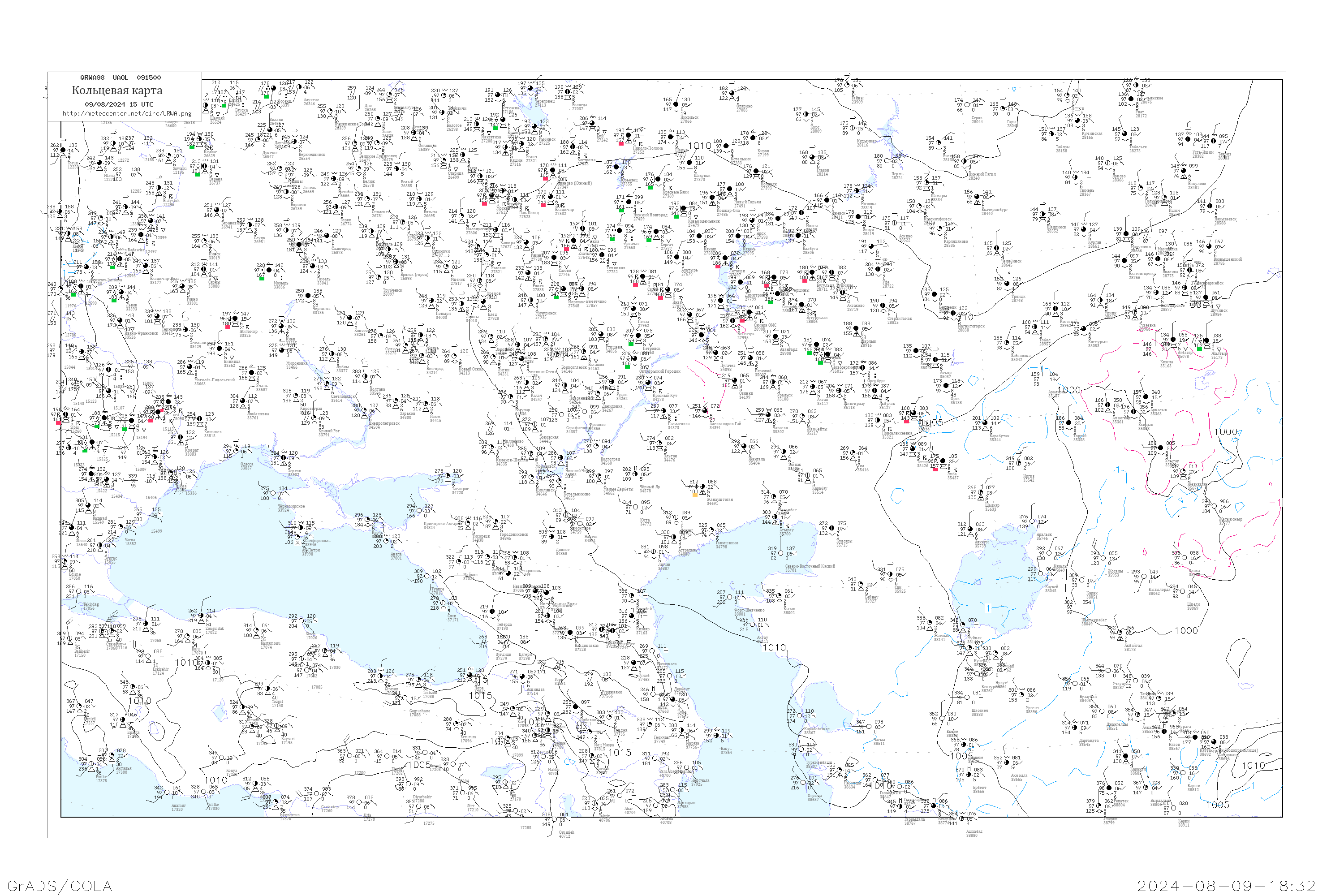Click the 1000 isobar label near Аралколь
This screenshot has height=896, width=1344.
(x=1068, y=390)
